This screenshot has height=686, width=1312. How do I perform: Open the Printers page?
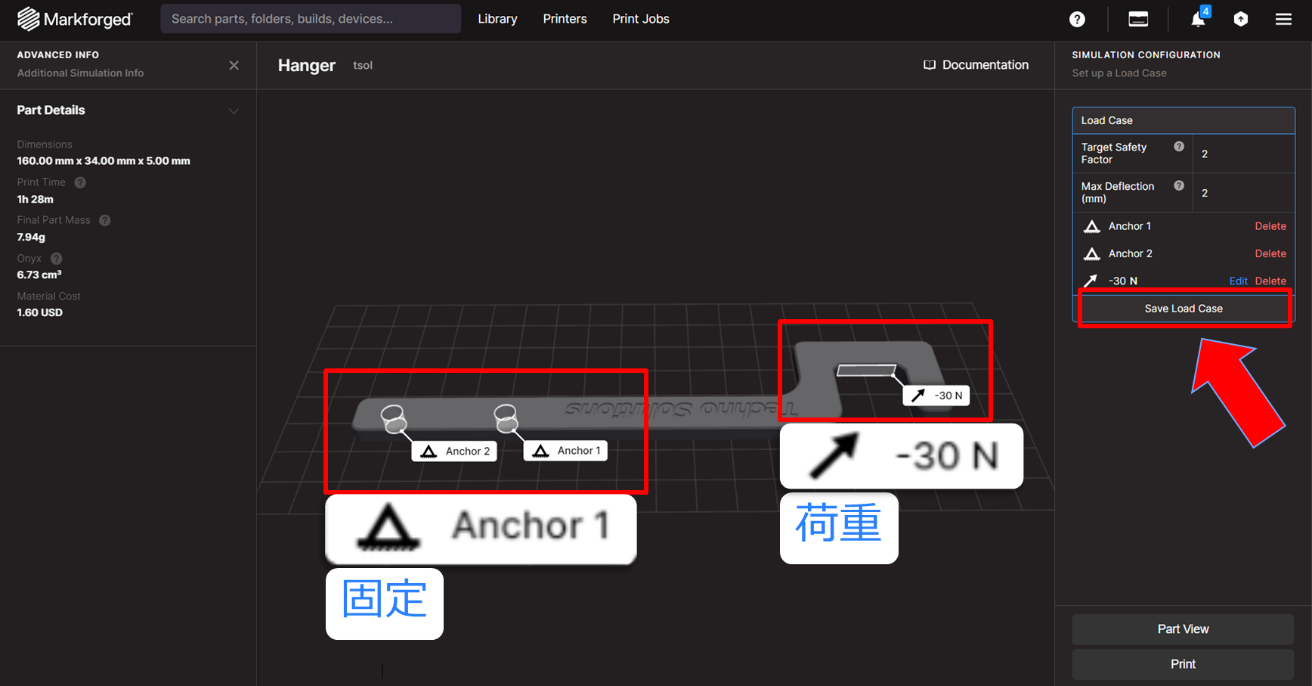[x=564, y=19]
